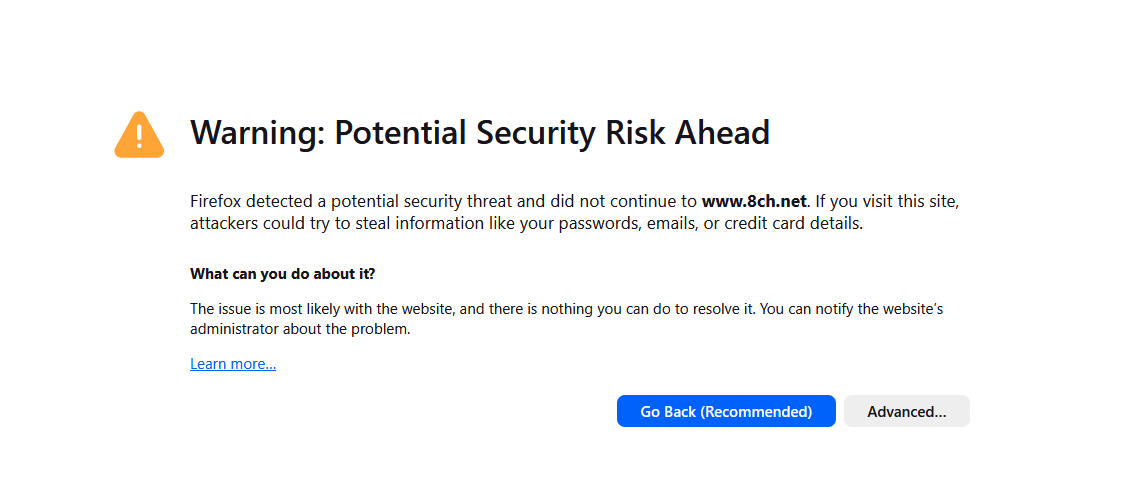Click the 'What can you do about it?' subheading
The height and width of the screenshot is (494, 1127).
(x=283, y=273)
